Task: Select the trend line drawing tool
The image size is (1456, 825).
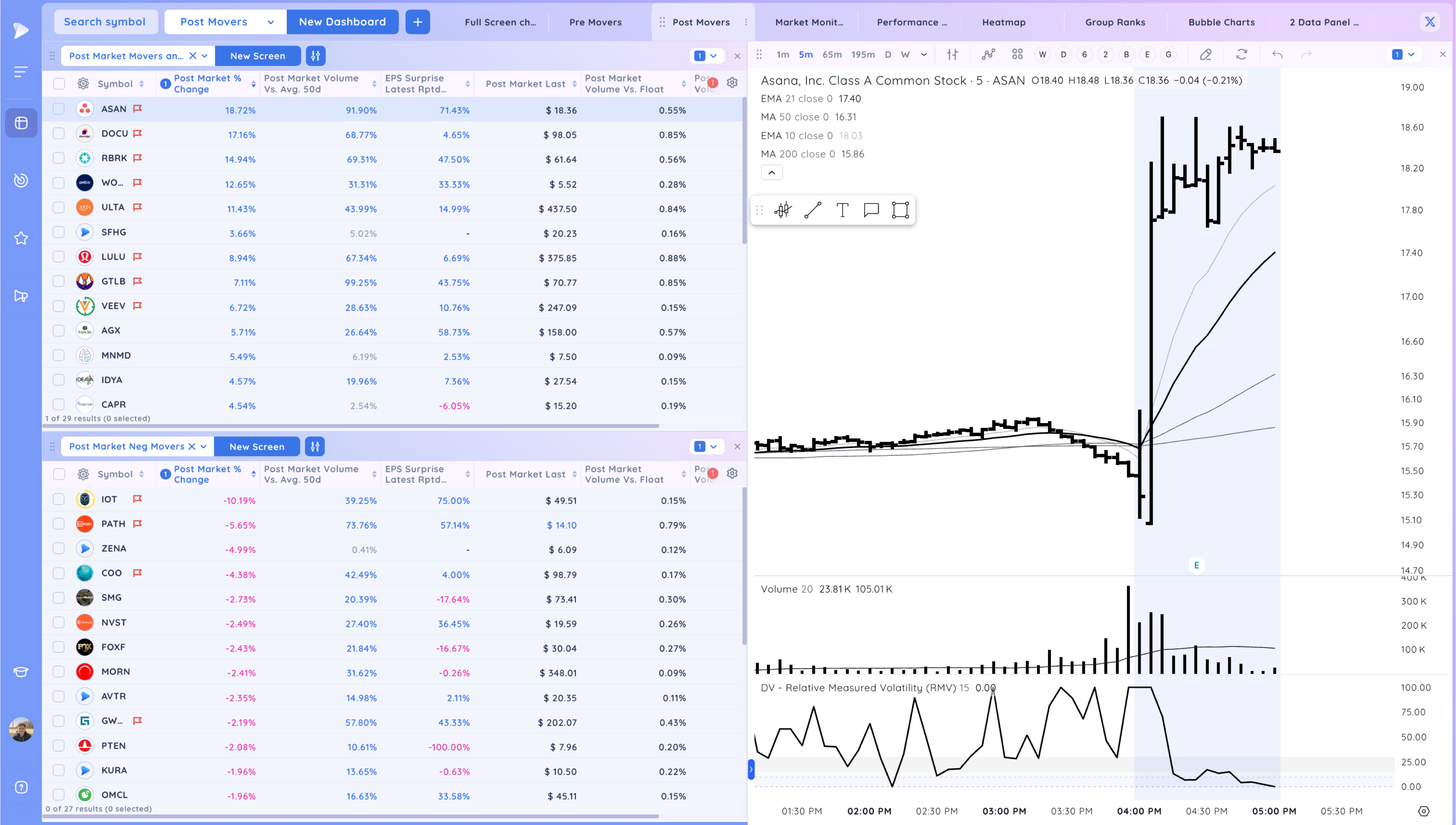Action: pyautogui.click(x=813, y=210)
